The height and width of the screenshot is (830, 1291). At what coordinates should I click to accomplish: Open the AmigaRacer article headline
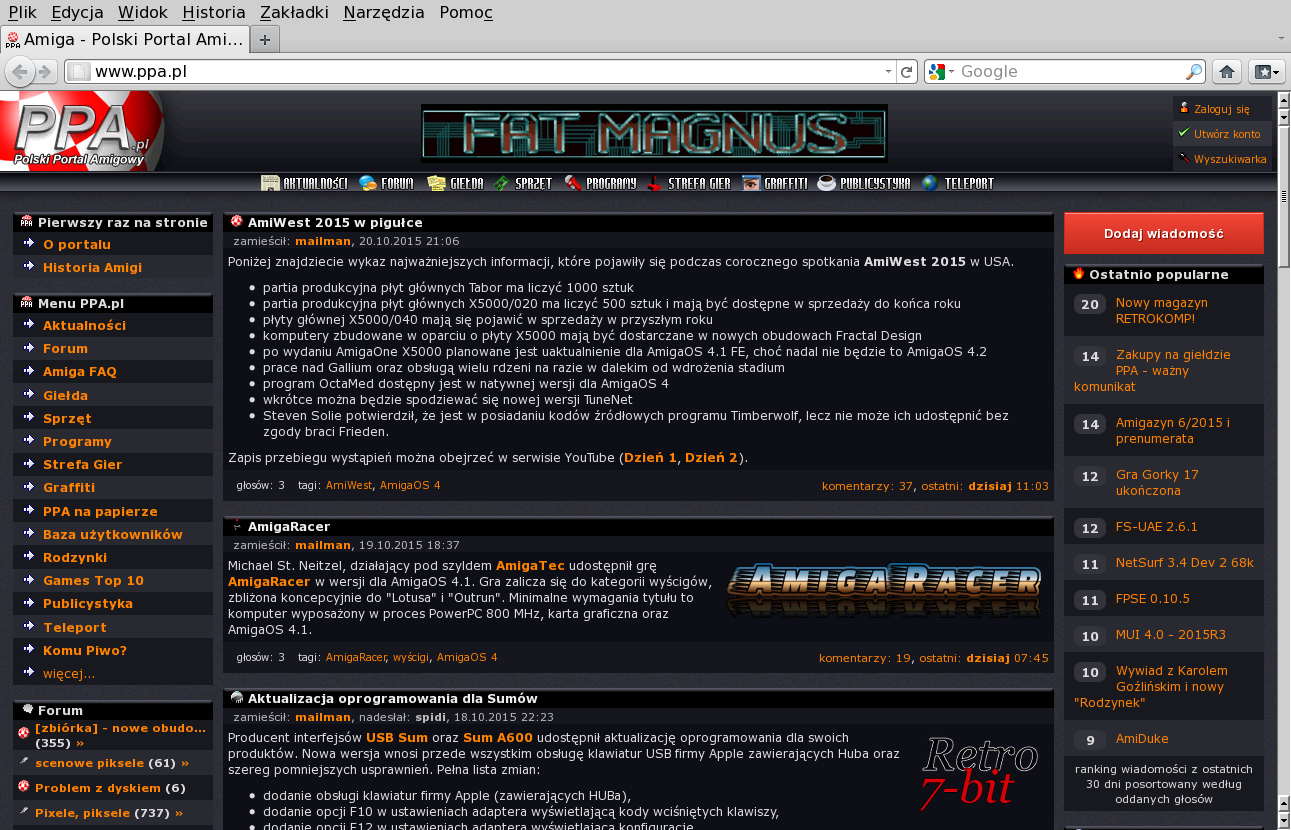[x=289, y=527]
